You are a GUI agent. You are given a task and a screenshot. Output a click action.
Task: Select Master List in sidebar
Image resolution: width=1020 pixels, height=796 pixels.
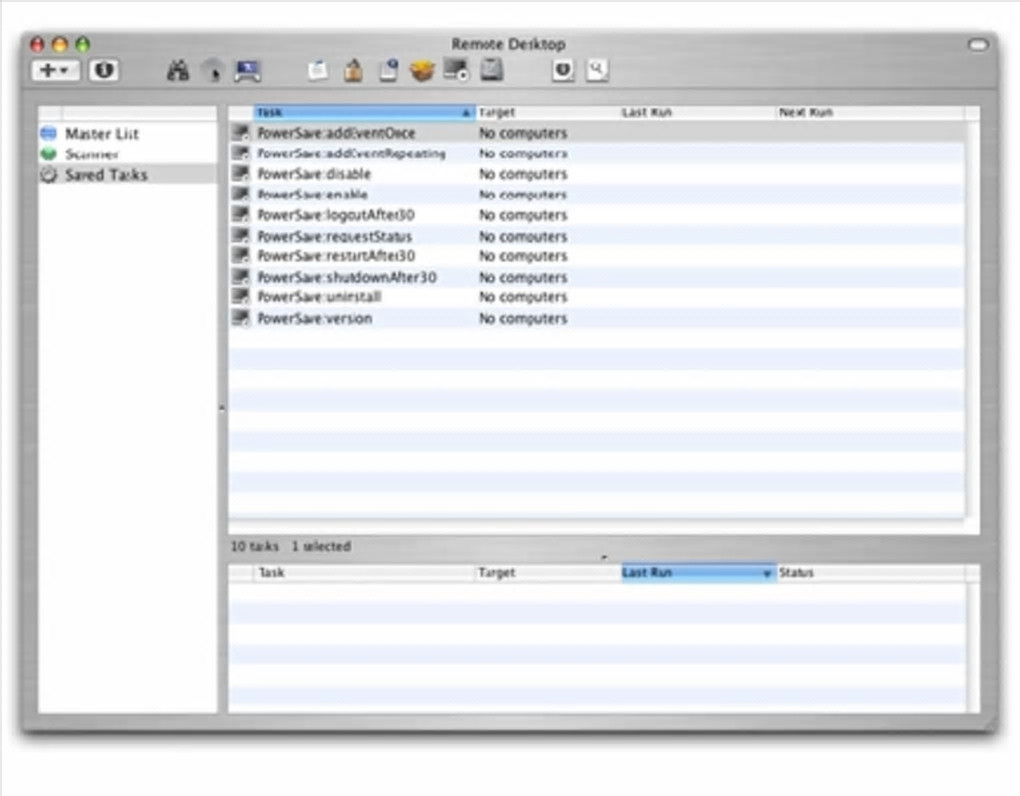coord(128,134)
